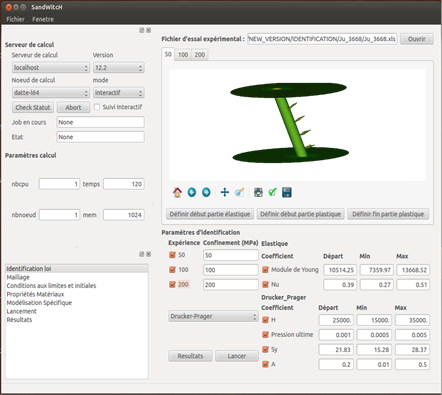Image resolution: width=442 pixels, height=395 pixels.
Task: Float the lower-left steps panel
Action: pyautogui.click(x=142, y=254)
